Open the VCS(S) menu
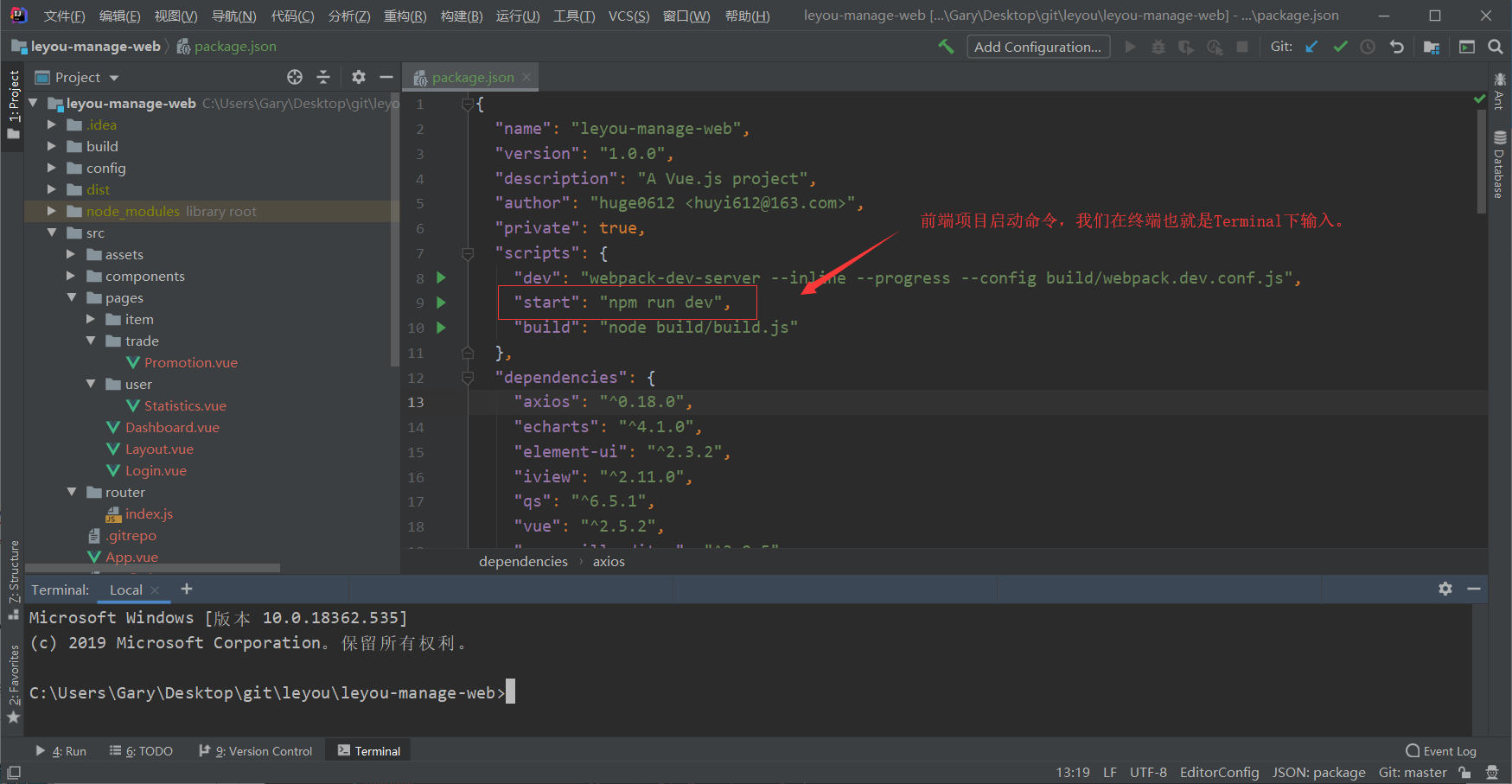The height and width of the screenshot is (784, 1512). click(x=629, y=16)
